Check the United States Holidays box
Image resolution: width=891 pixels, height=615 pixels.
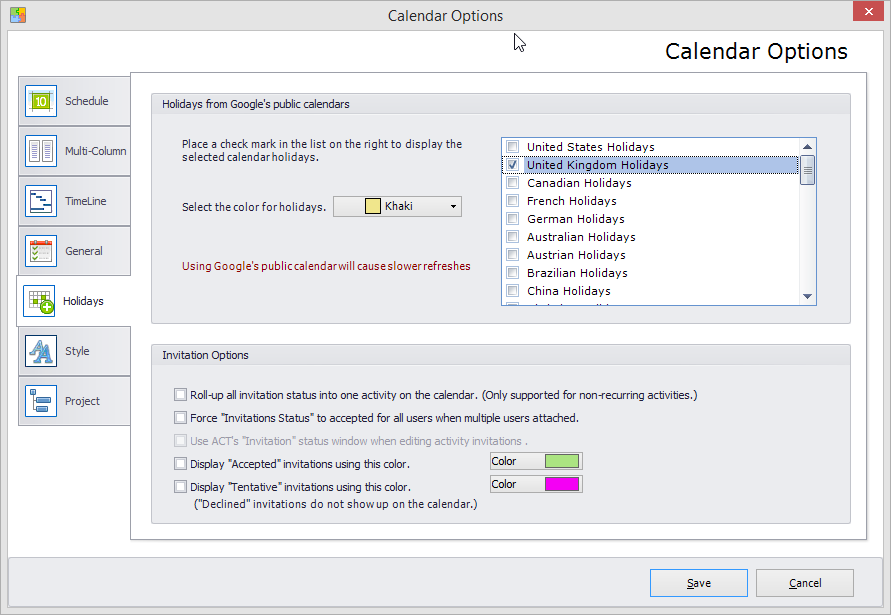513,147
